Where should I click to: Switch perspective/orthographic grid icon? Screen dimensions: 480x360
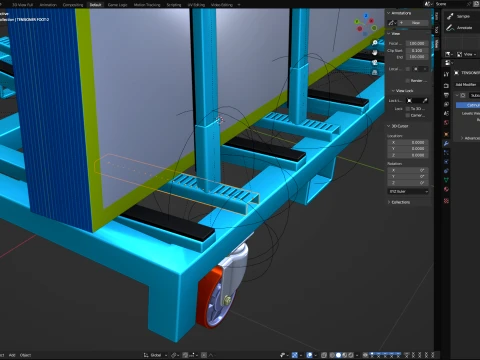tap(375, 72)
